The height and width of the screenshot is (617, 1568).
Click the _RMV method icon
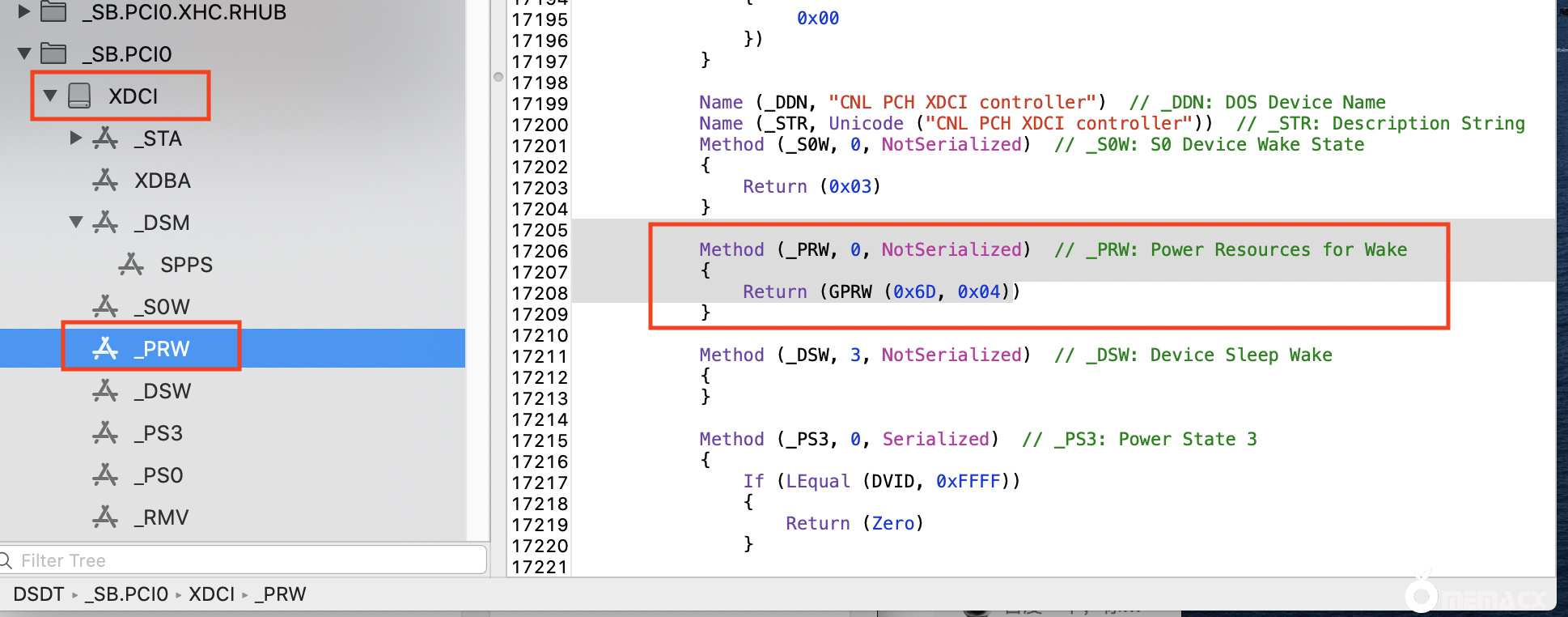(105, 517)
